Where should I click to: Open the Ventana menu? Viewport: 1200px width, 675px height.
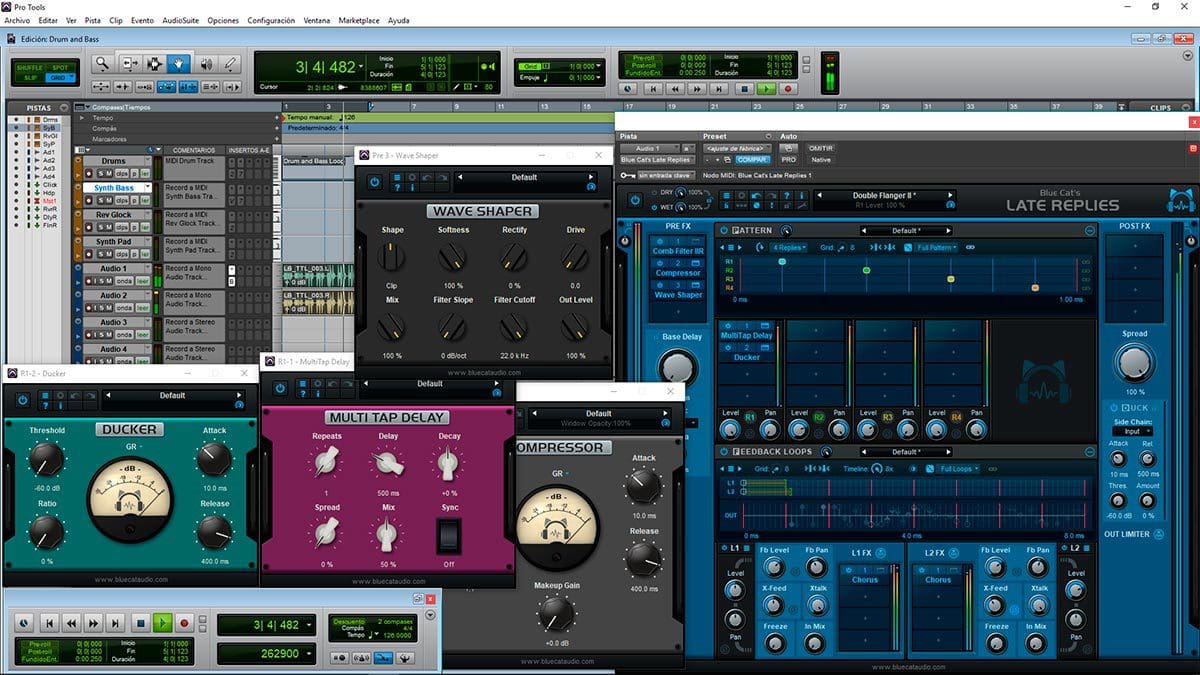point(316,20)
